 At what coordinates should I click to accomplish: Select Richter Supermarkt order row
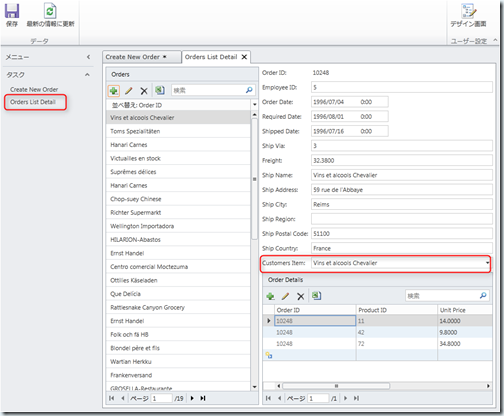click(178, 213)
